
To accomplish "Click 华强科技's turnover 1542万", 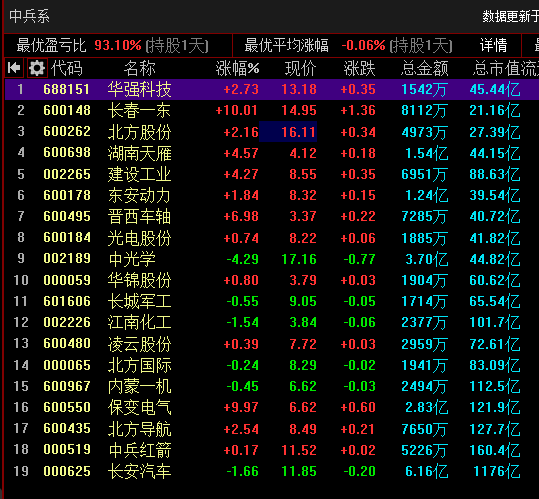I will (x=424, y=89).
